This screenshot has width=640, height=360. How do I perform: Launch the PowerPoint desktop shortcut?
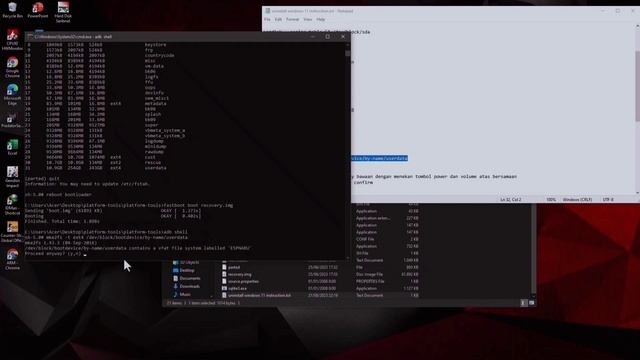point(38,10)
